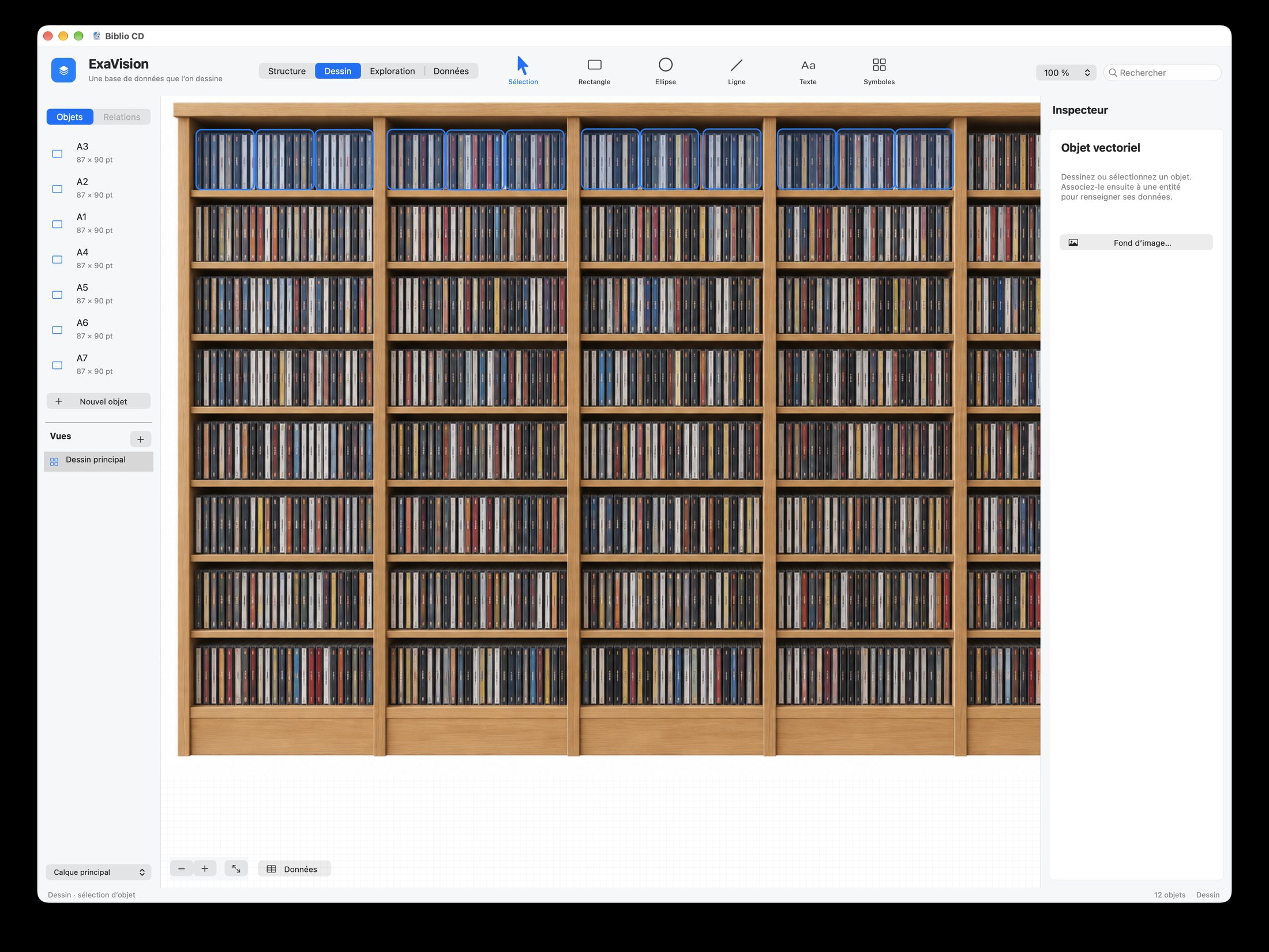Click '12 objets' in the status bar

point(1169,894)
